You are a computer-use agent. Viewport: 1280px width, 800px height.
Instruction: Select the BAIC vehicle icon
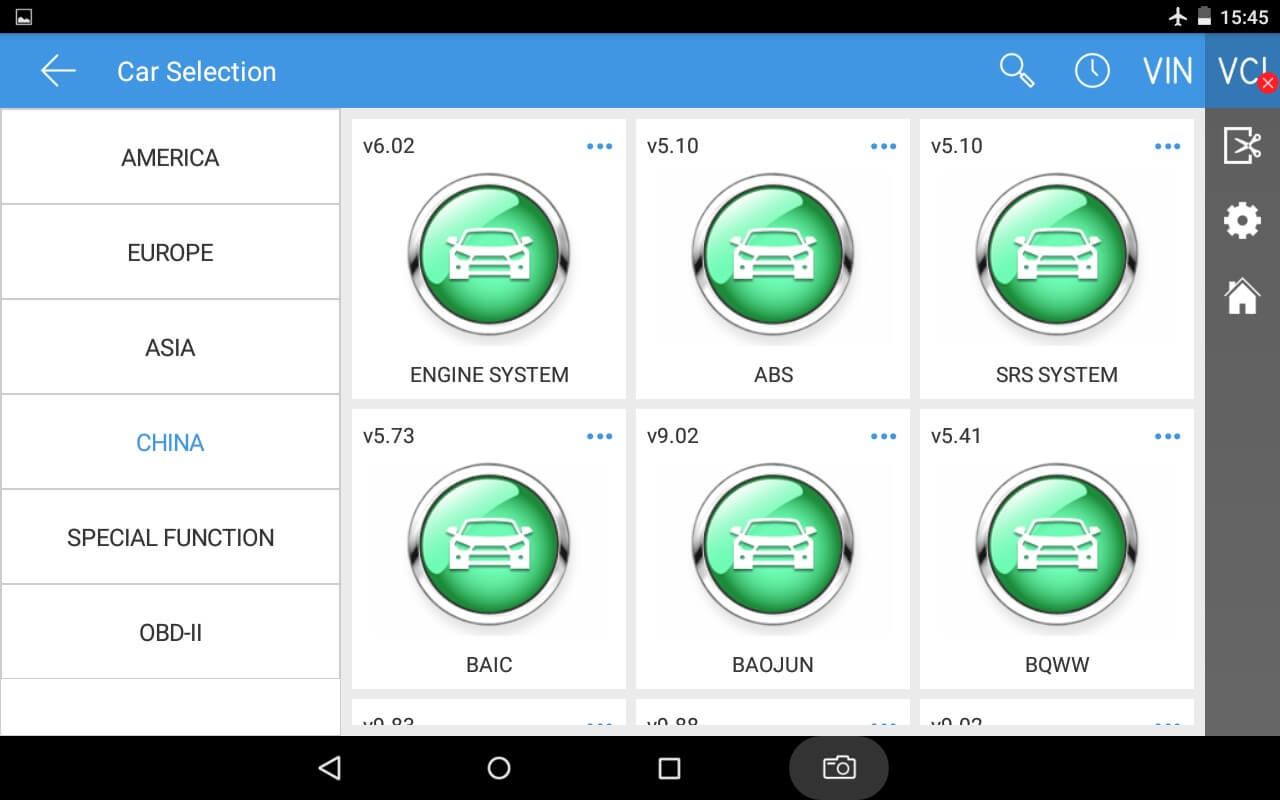tap(489, 545)
